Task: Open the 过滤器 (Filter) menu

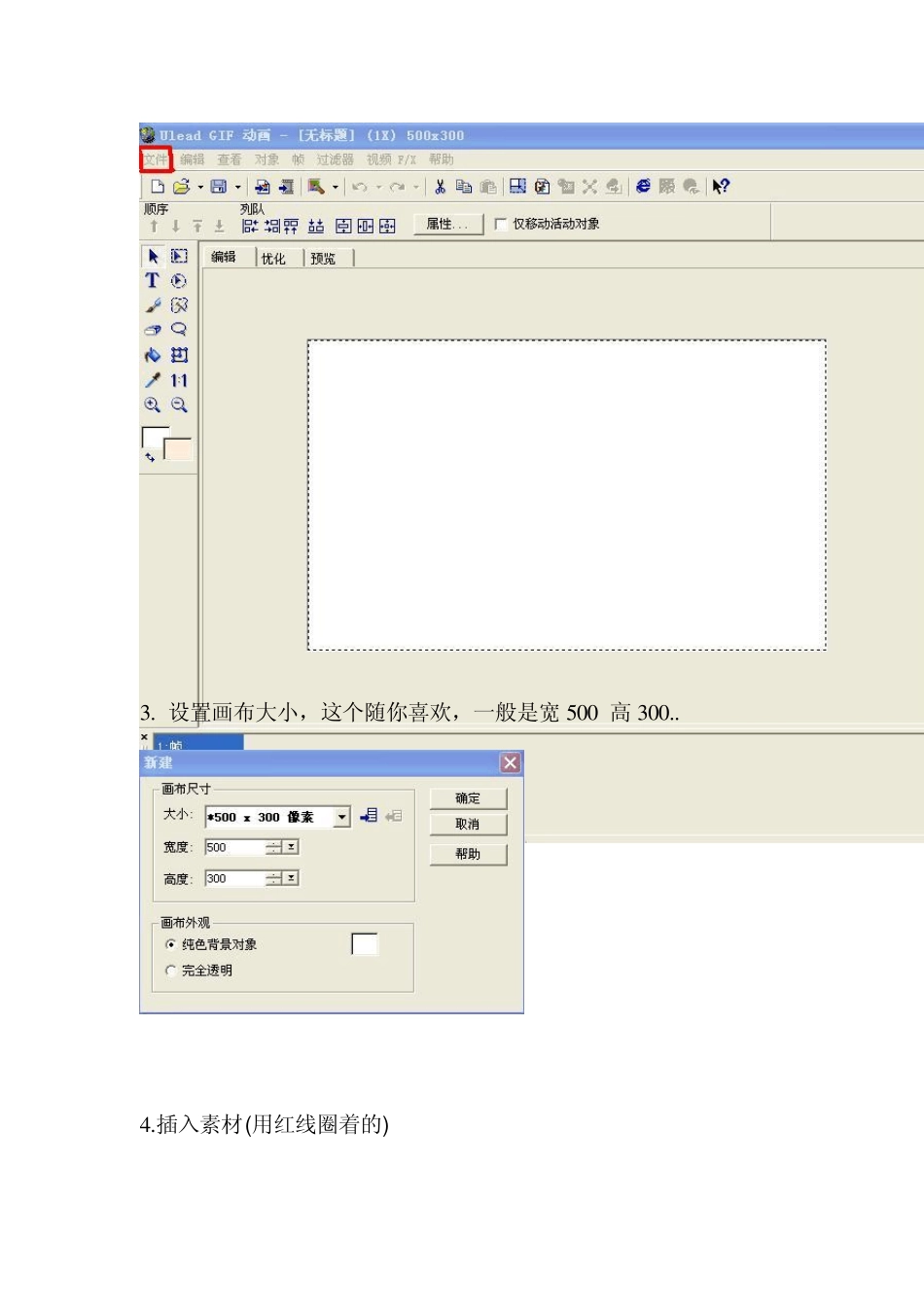Action: pyautogui.click(x=335, y=159)
